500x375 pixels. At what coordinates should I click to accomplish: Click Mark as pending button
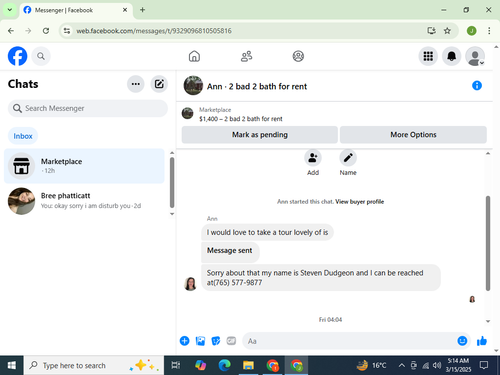[x=260, y=135]
